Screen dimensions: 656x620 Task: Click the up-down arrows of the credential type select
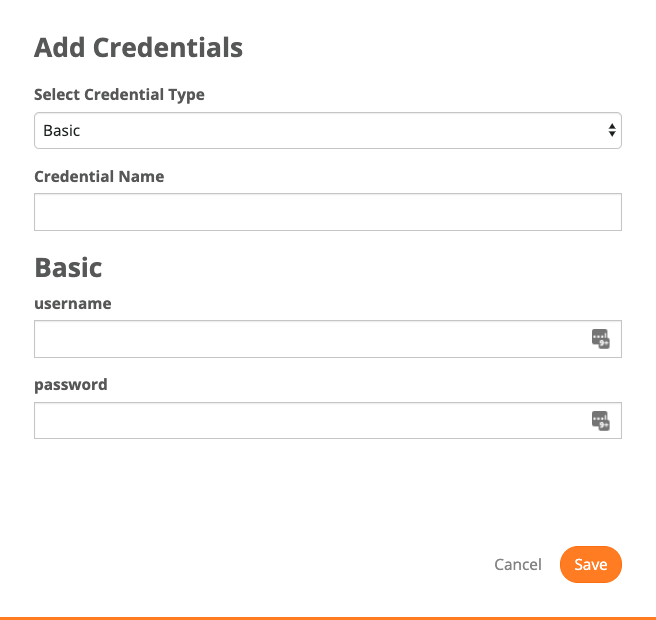click(x=612, y=130)
